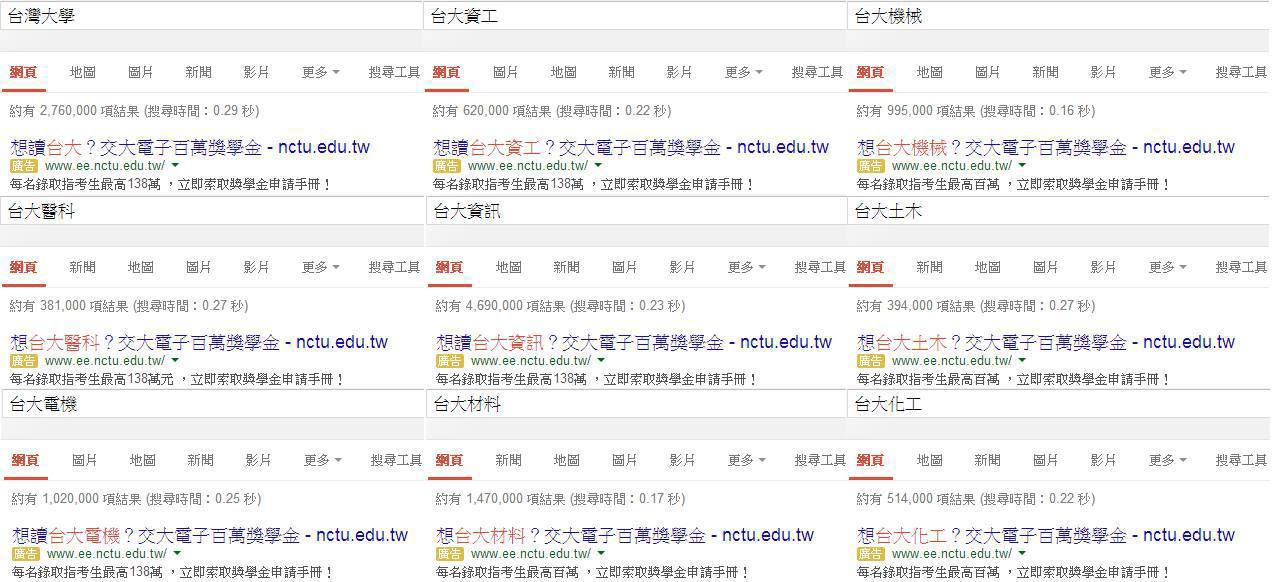
Task: Click the 台大土木 search input field
Action: coord(1059,211)
